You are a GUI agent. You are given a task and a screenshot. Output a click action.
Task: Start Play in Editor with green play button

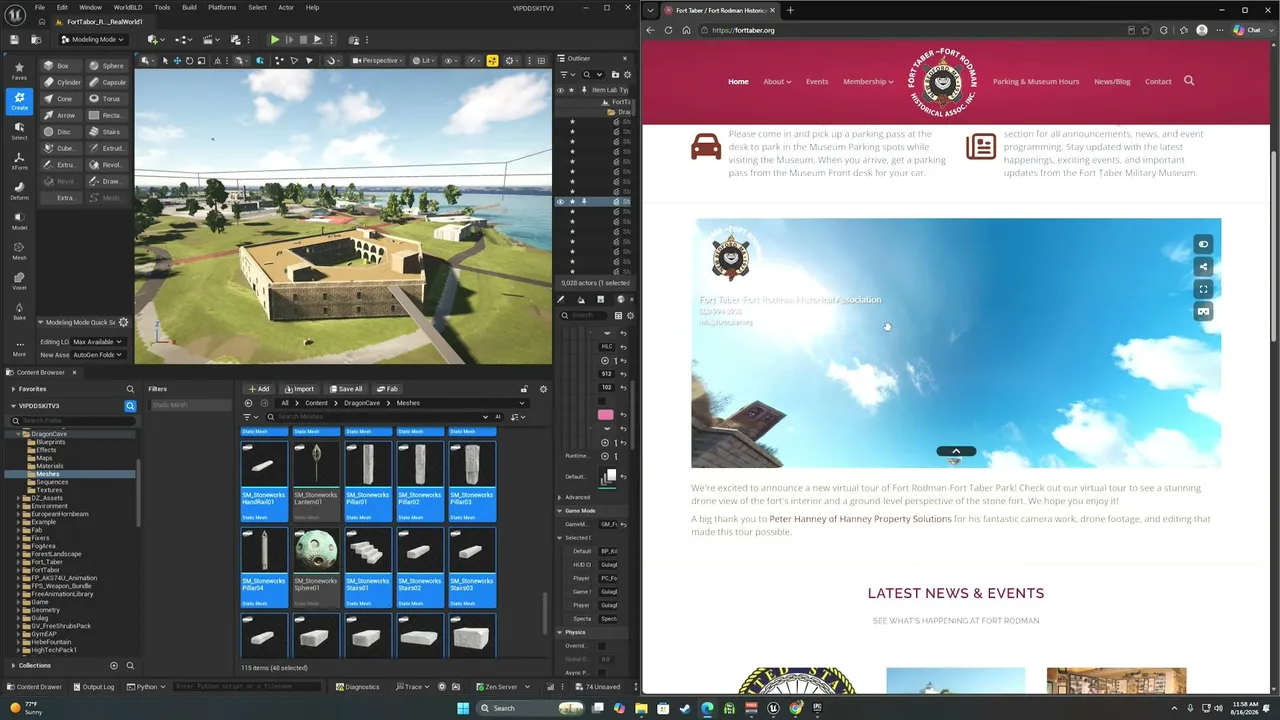[x=275, y=39]
